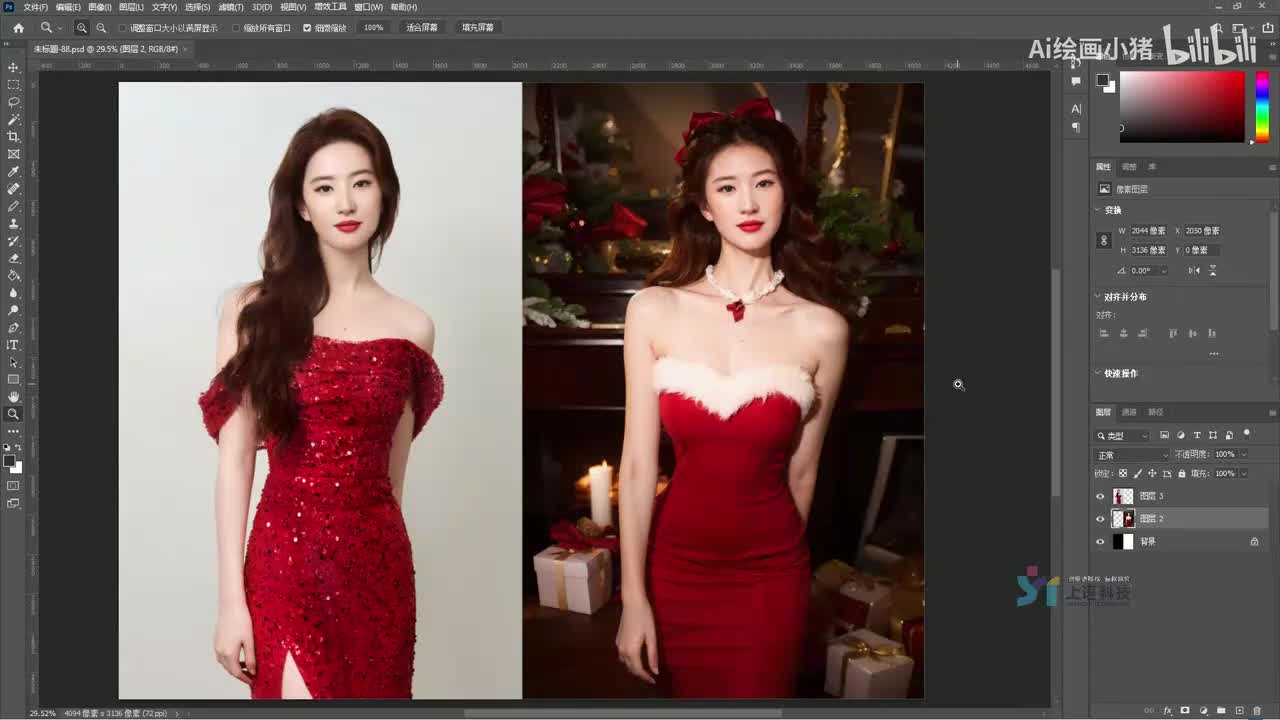Switch to the 调整 tab
The width and height of the screenshot is (1280, 720).
1129,167
